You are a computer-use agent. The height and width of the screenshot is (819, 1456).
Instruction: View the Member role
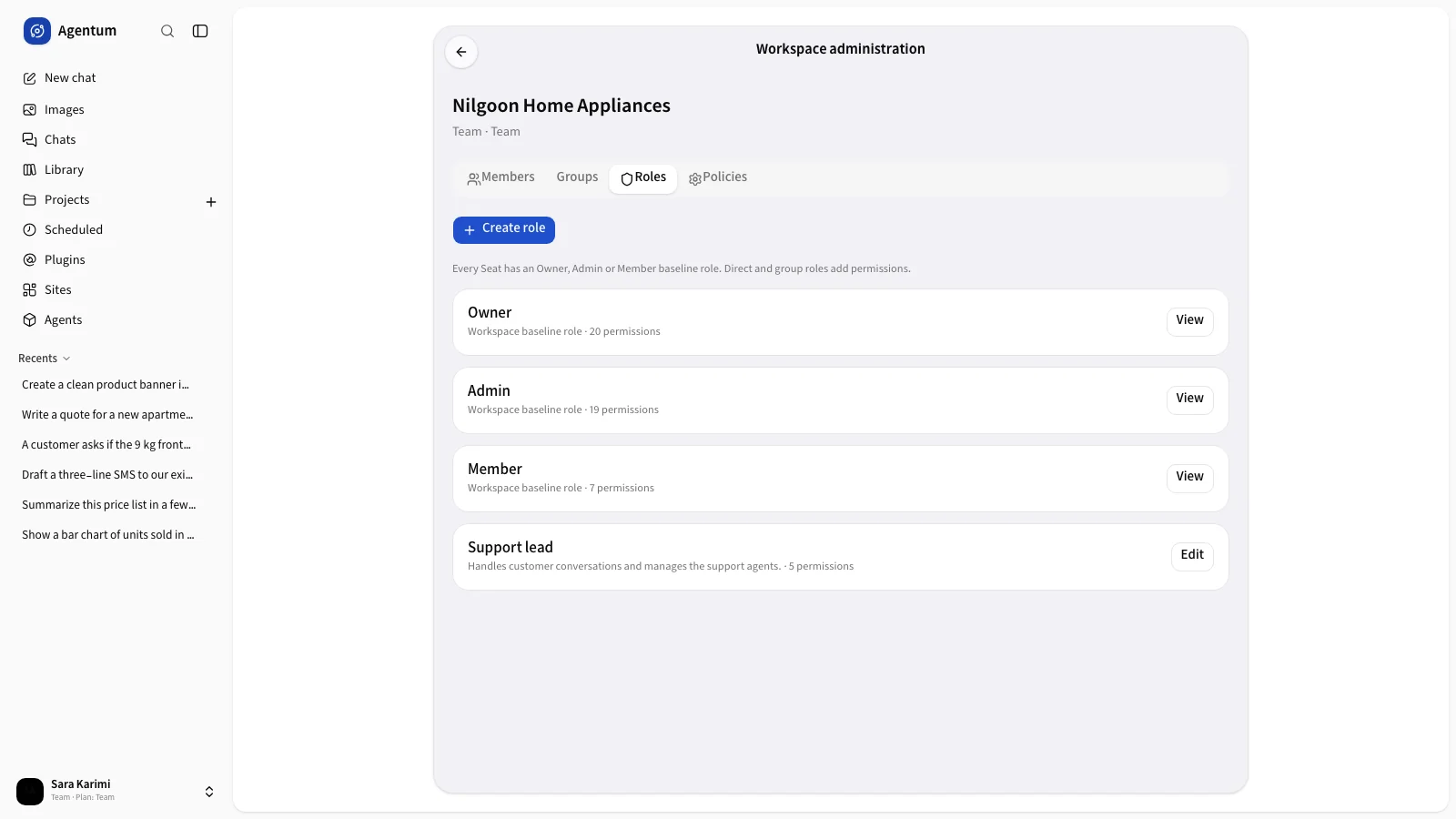(x=1189, y=477)
